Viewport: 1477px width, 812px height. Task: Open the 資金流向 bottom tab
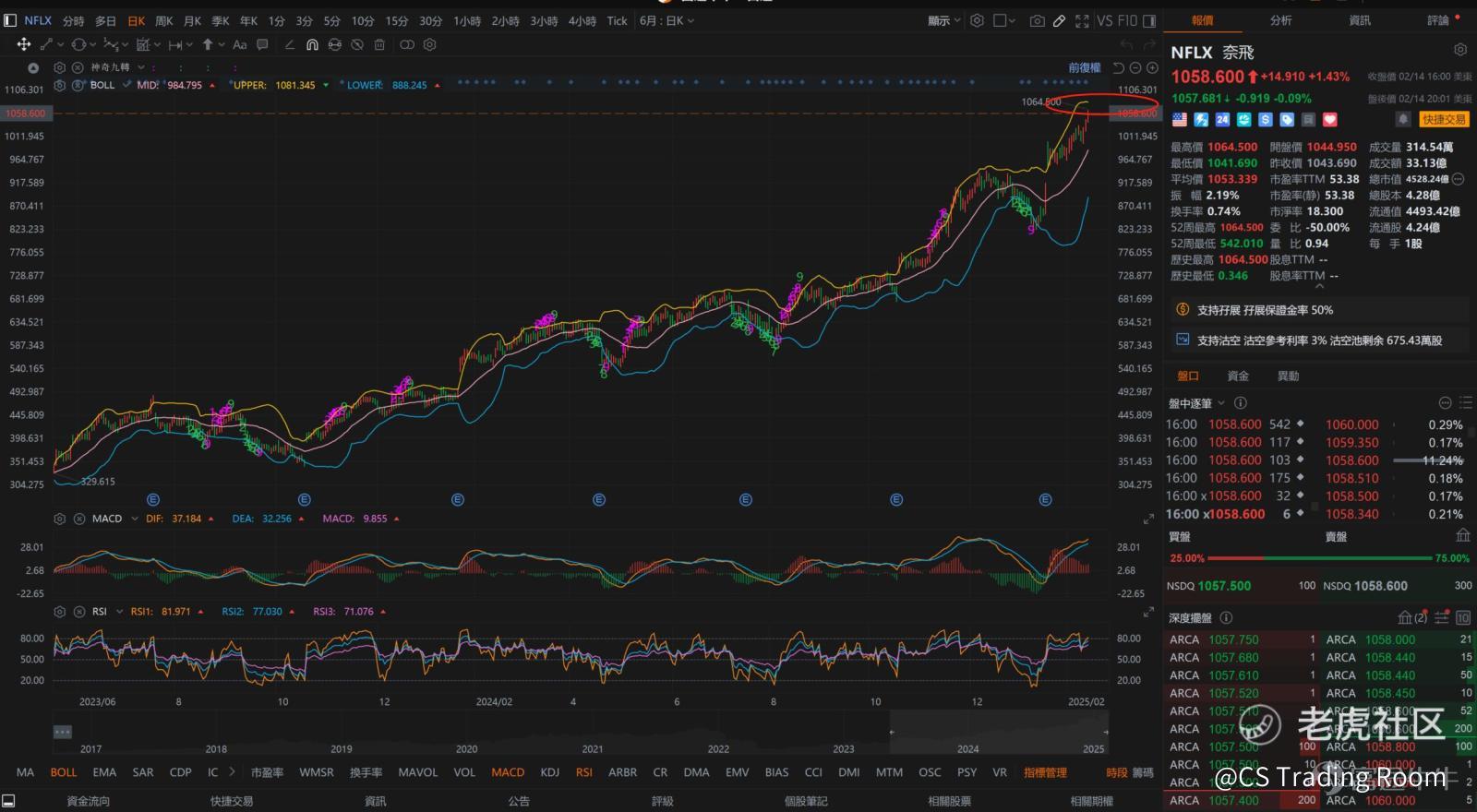point(88,801)
